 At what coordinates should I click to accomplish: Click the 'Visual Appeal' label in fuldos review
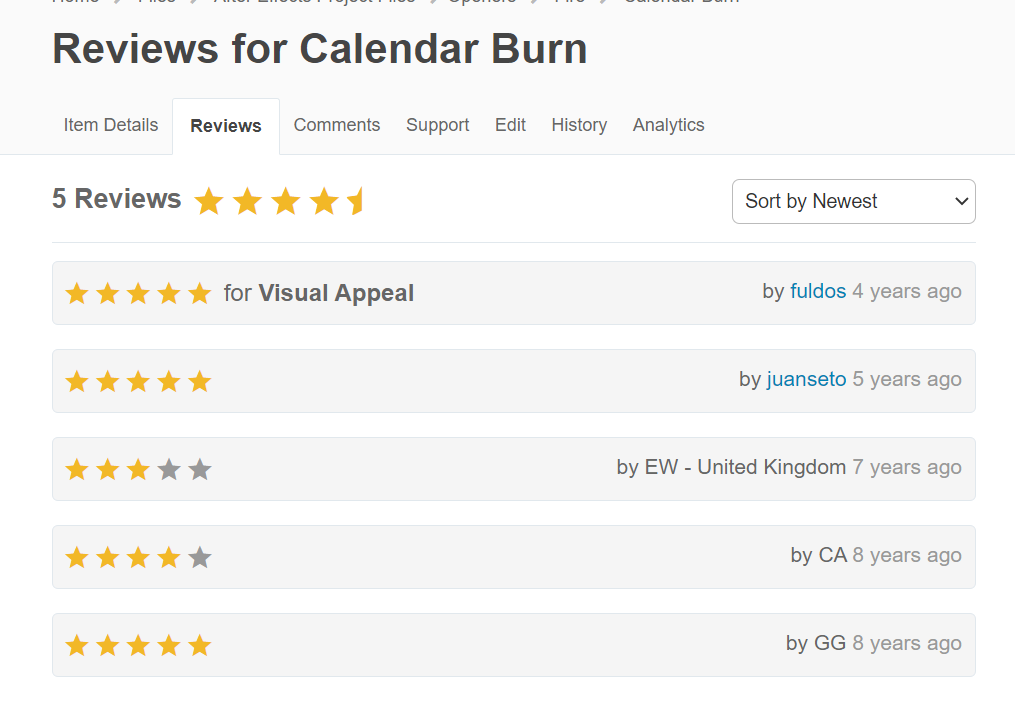click(x=336, y=293)
